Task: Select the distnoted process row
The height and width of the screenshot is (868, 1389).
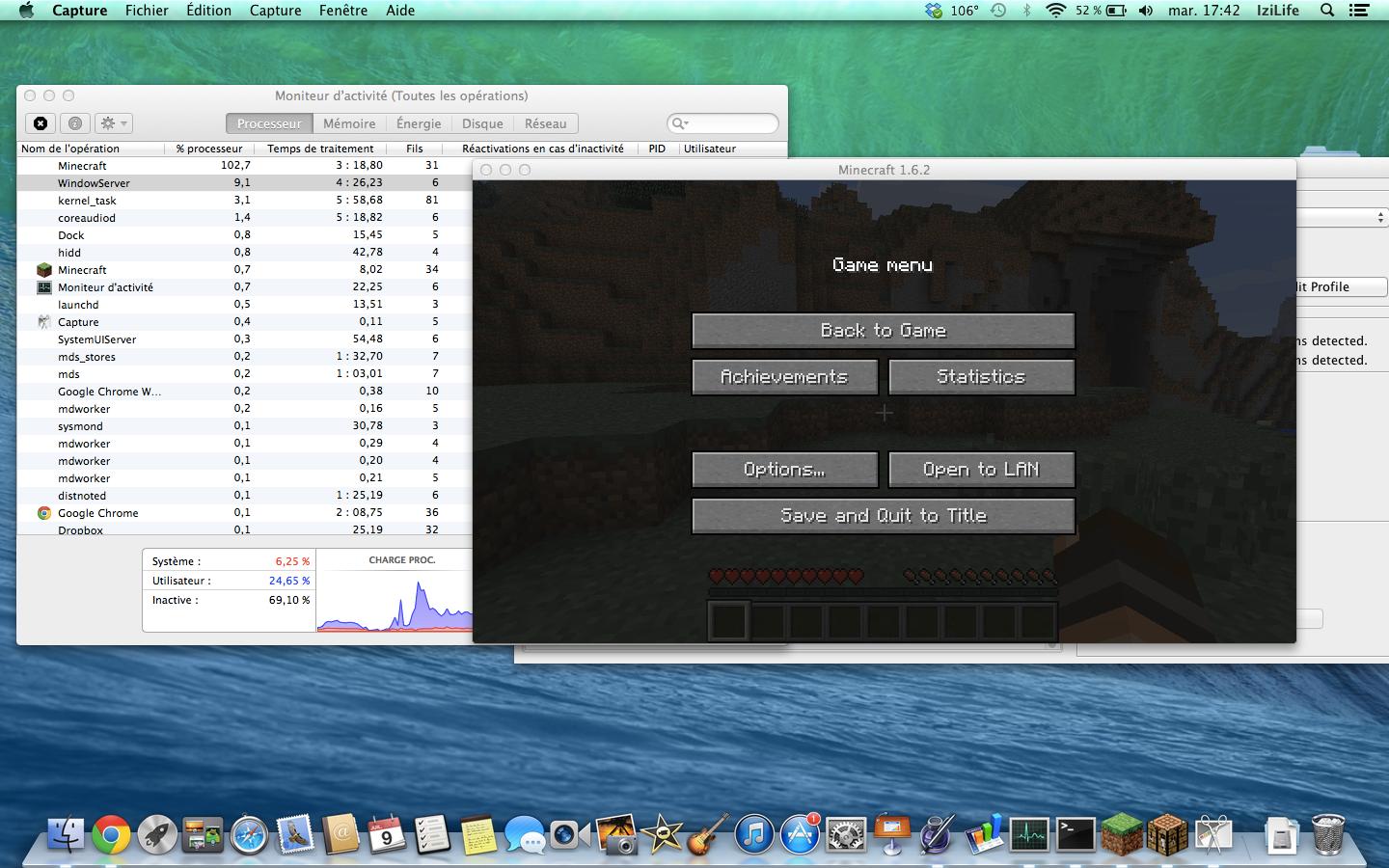Action: [x=245, y=496]
